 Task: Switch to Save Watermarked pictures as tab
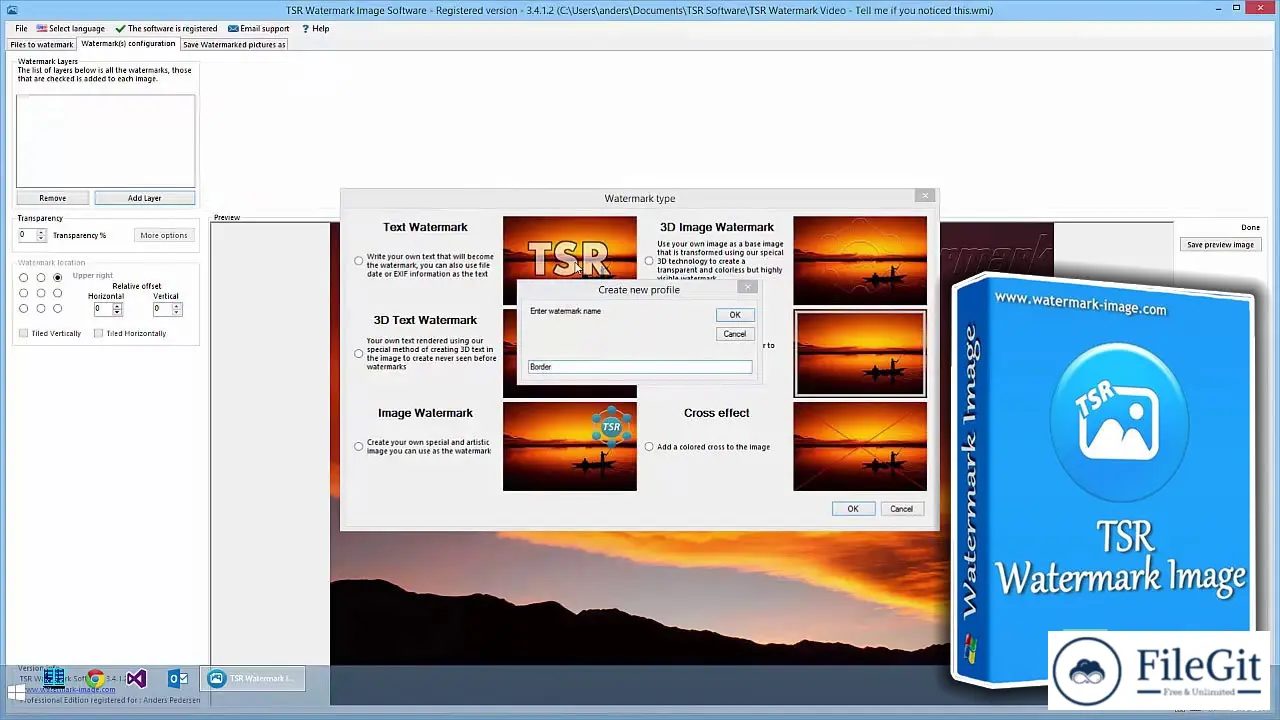click(234, 44)
